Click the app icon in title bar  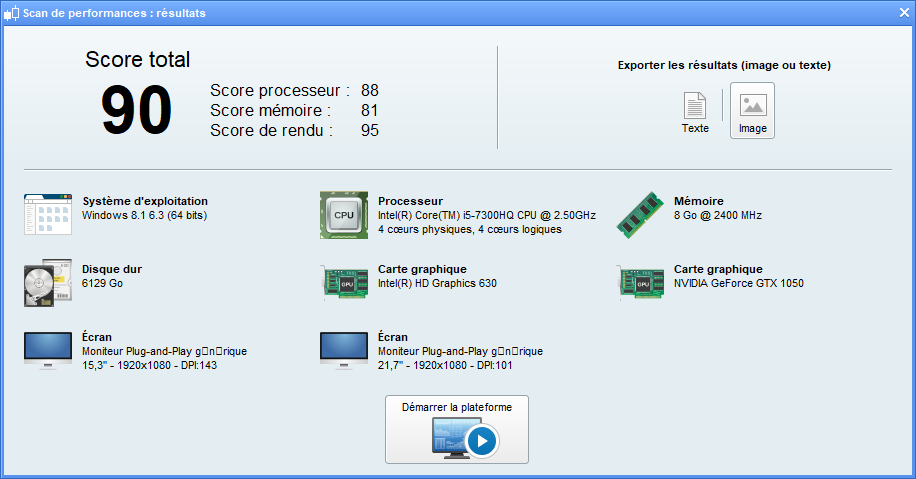[12, 13]
